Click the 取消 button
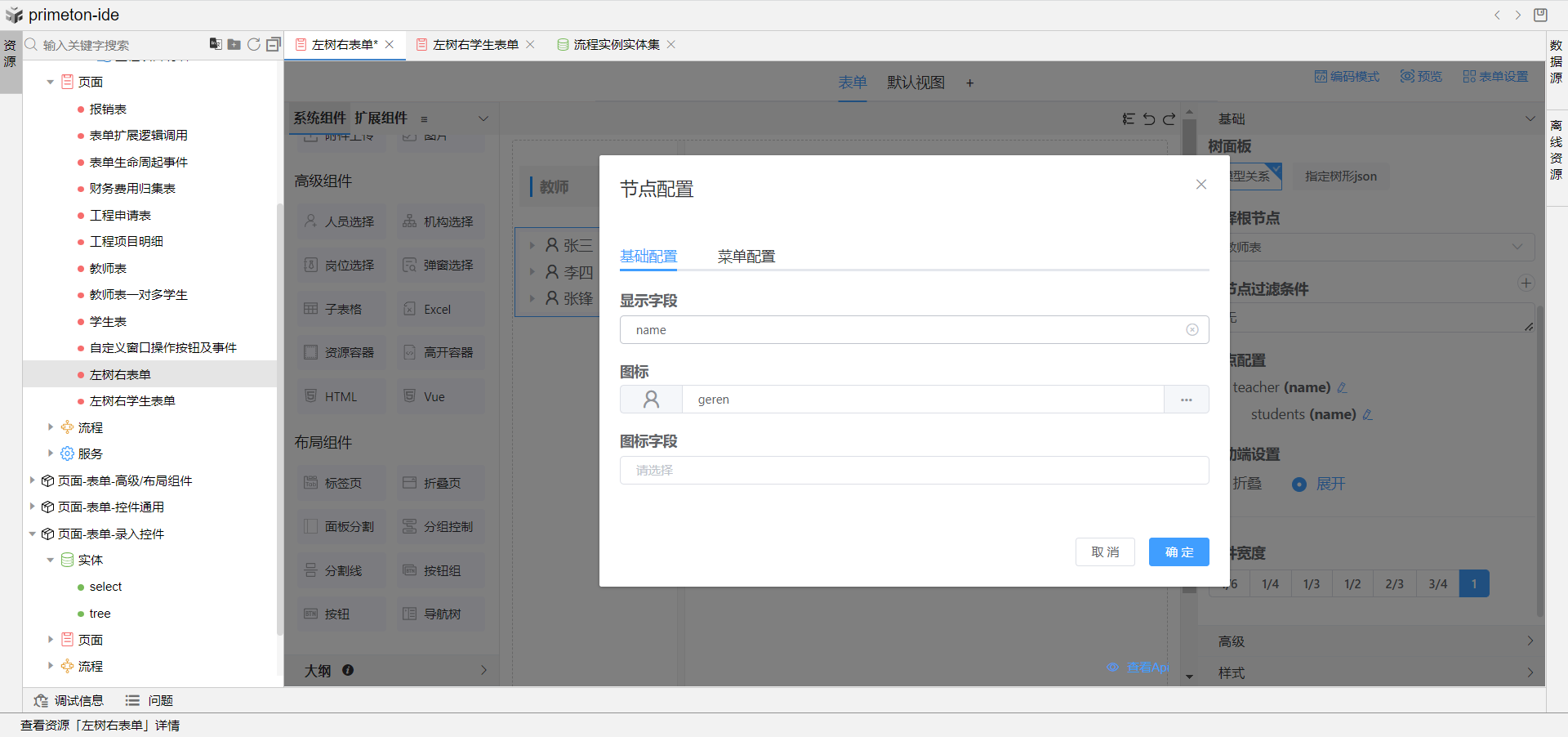Viewport: 1568px width, 737px height. [1105, 552]
